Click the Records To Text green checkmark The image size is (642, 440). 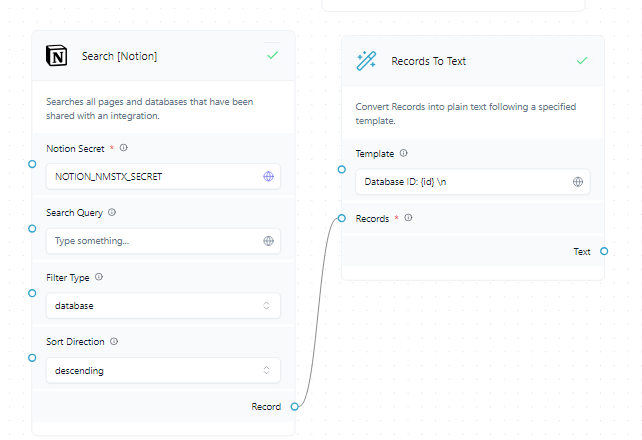tap(582, 61)
